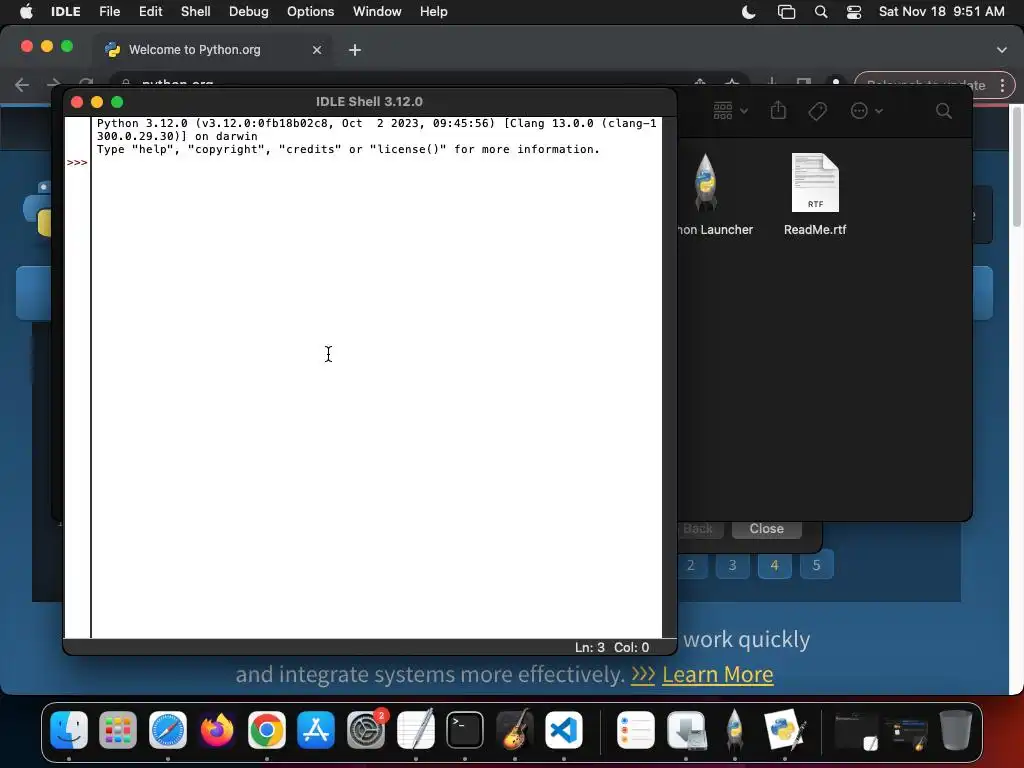Follow the Learn More link
The width and height of the screenshot is (1024, 768).
coord(717,675)
